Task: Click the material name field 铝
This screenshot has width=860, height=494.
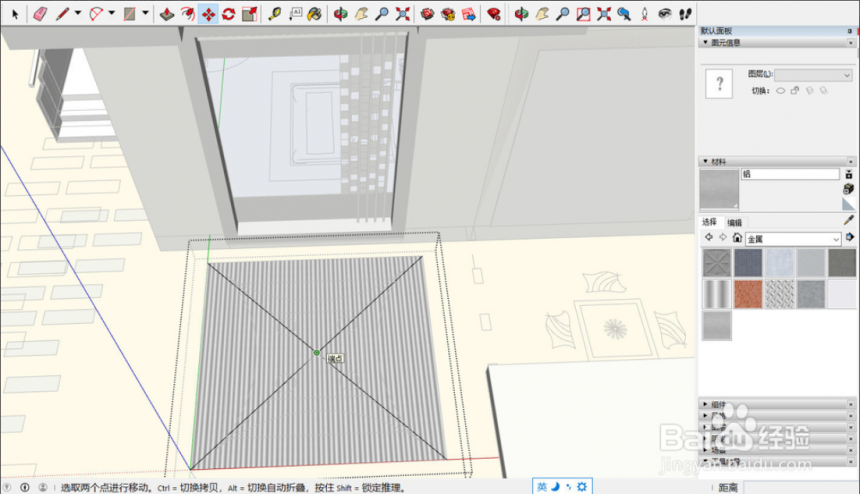Action: (x=790, y=174)
